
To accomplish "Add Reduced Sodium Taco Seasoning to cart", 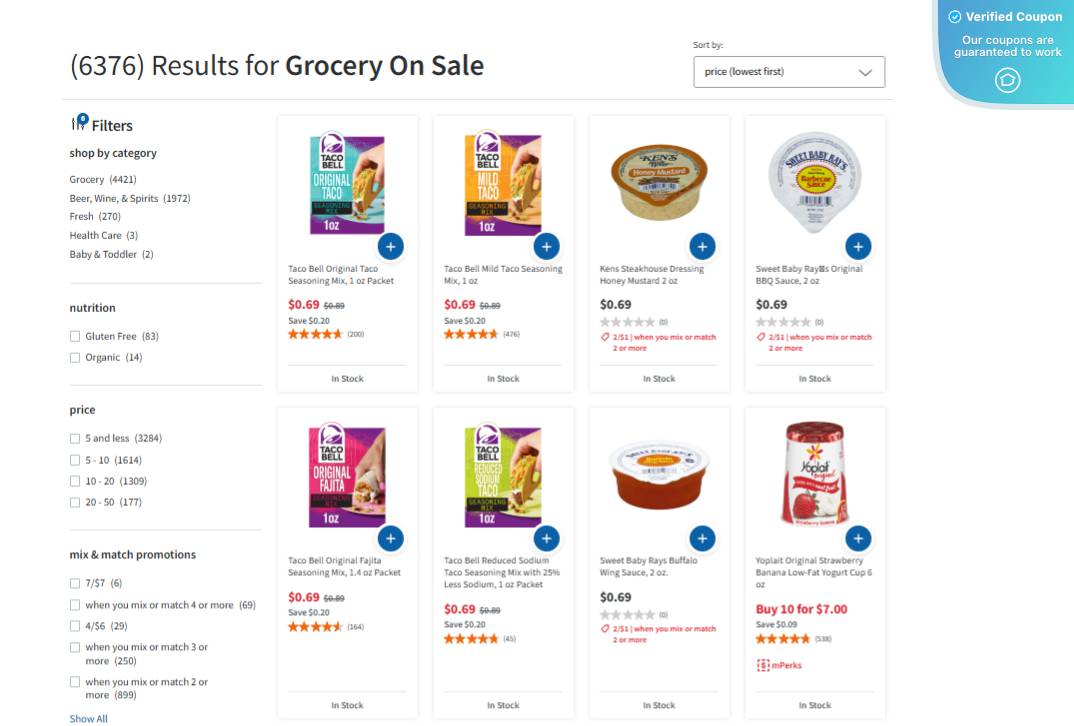I will (x=546, y=538).
